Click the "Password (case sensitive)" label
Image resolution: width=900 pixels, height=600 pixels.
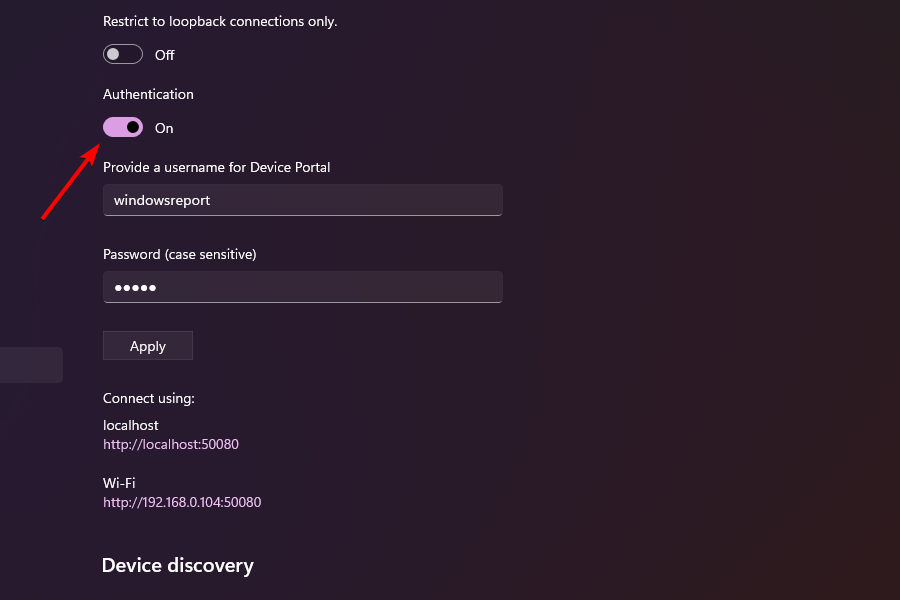[180, 254]
